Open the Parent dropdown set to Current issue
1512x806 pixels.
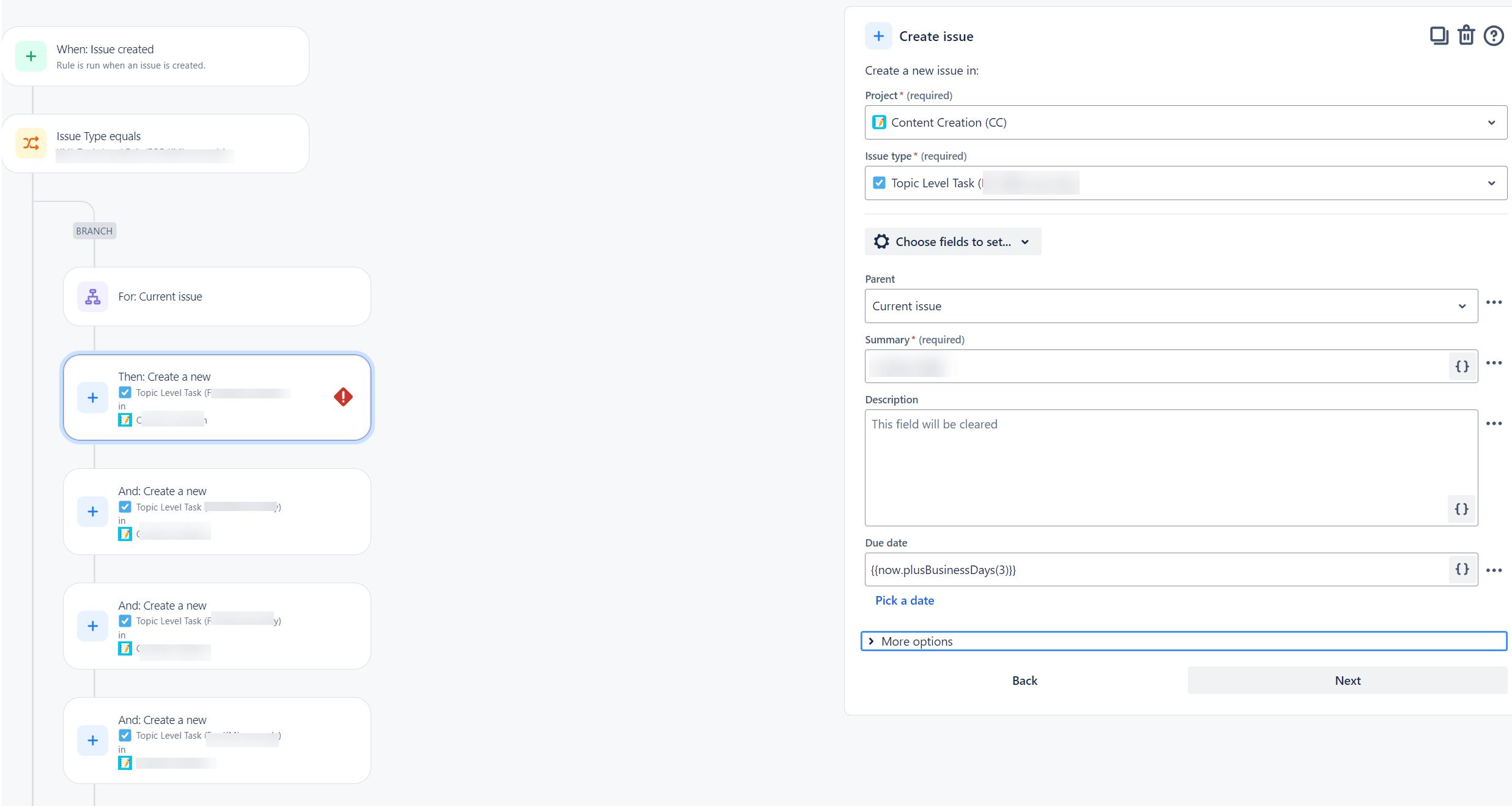pyautogui.click(x=1171, y=306)
